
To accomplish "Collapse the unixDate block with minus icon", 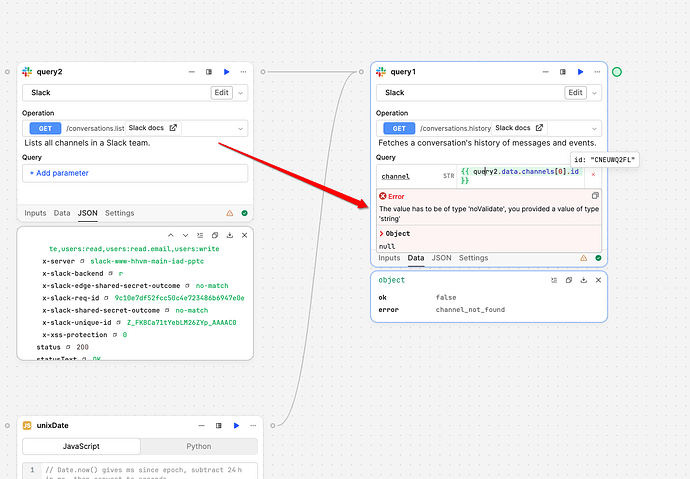I will [x=201, y=425].
